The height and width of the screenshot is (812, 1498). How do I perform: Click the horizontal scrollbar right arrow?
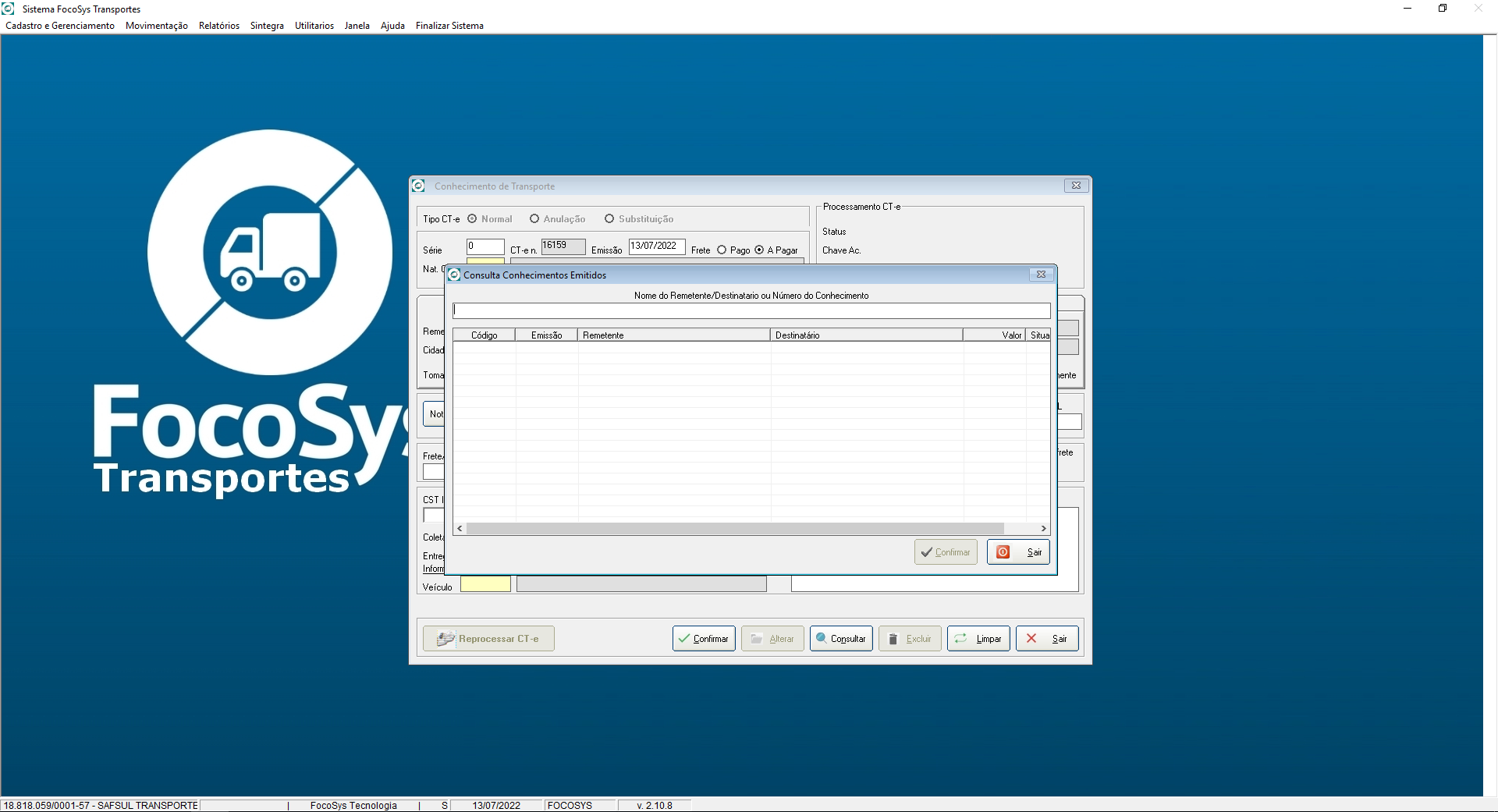(x=1044, y=529)
